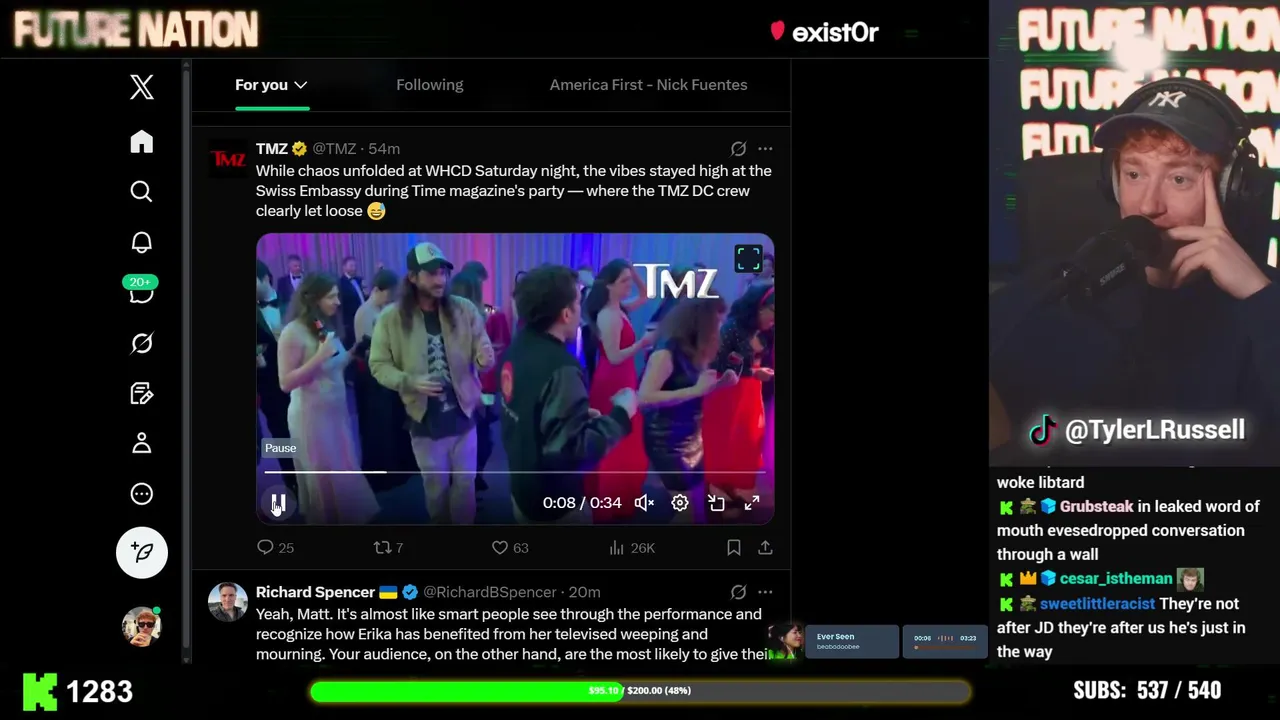Open account avatar at sidebar bottom

[x=142, y=626]
